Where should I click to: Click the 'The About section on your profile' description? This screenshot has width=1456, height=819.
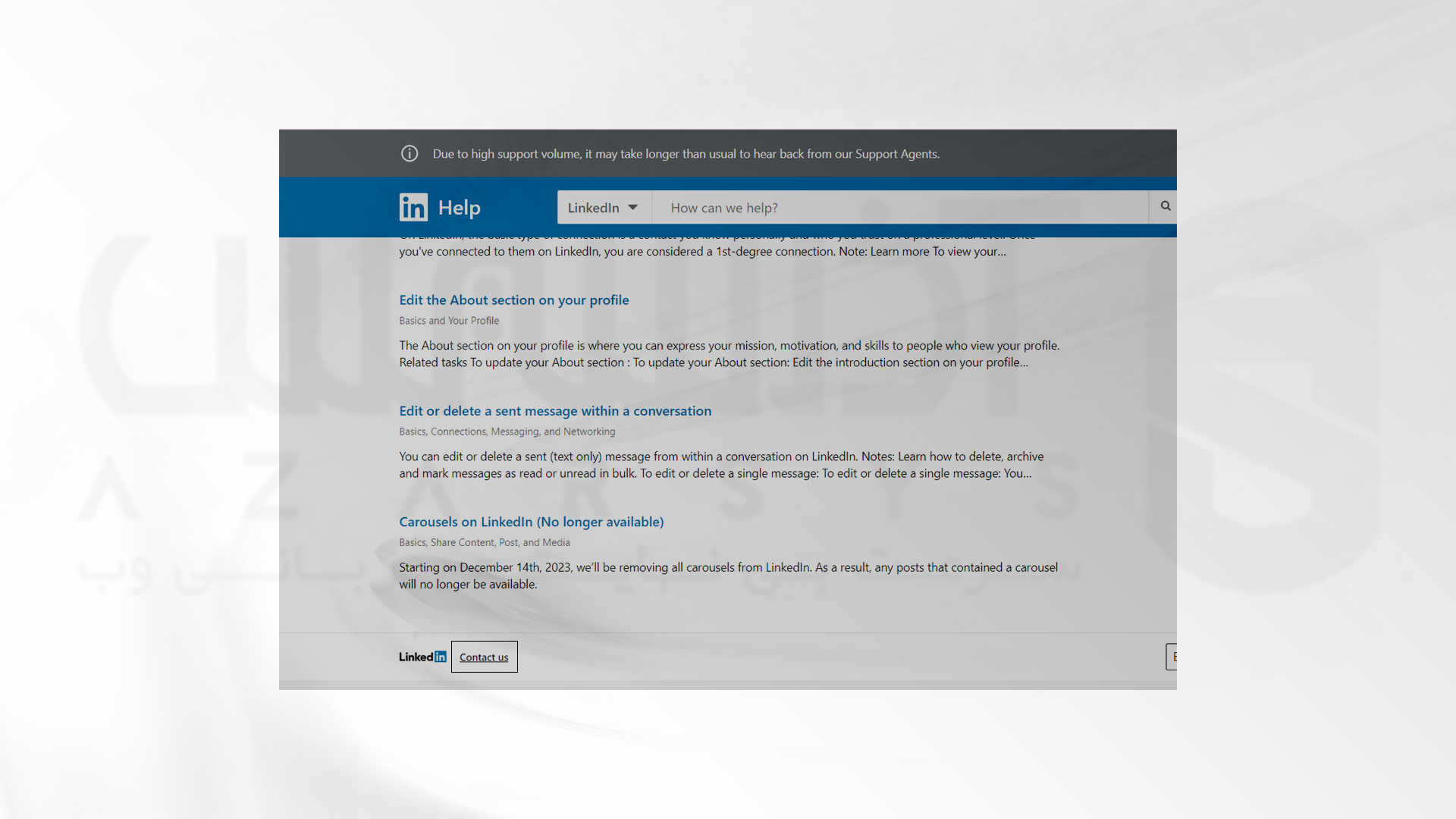pos(730,354)
